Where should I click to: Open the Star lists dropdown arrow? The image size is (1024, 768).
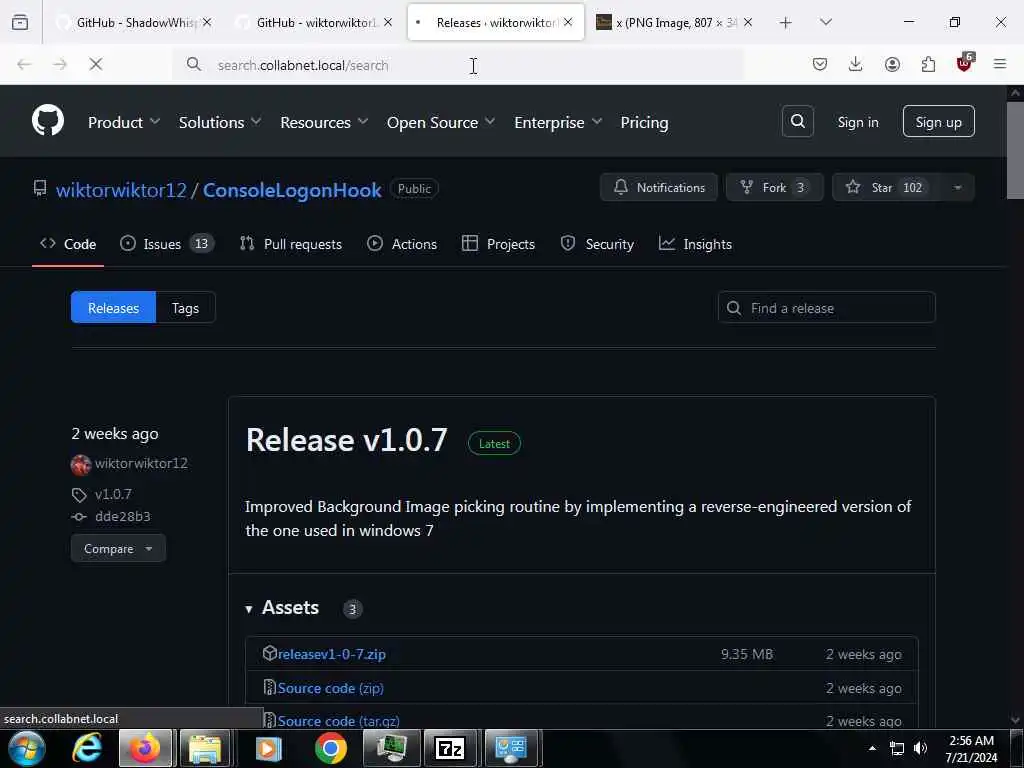click(x=957, y=187)
